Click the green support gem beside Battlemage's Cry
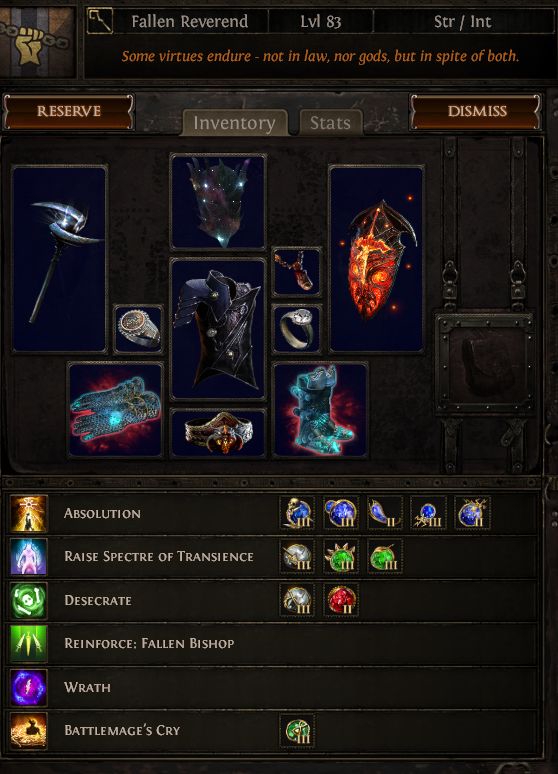558x774 pixels. 297,731
